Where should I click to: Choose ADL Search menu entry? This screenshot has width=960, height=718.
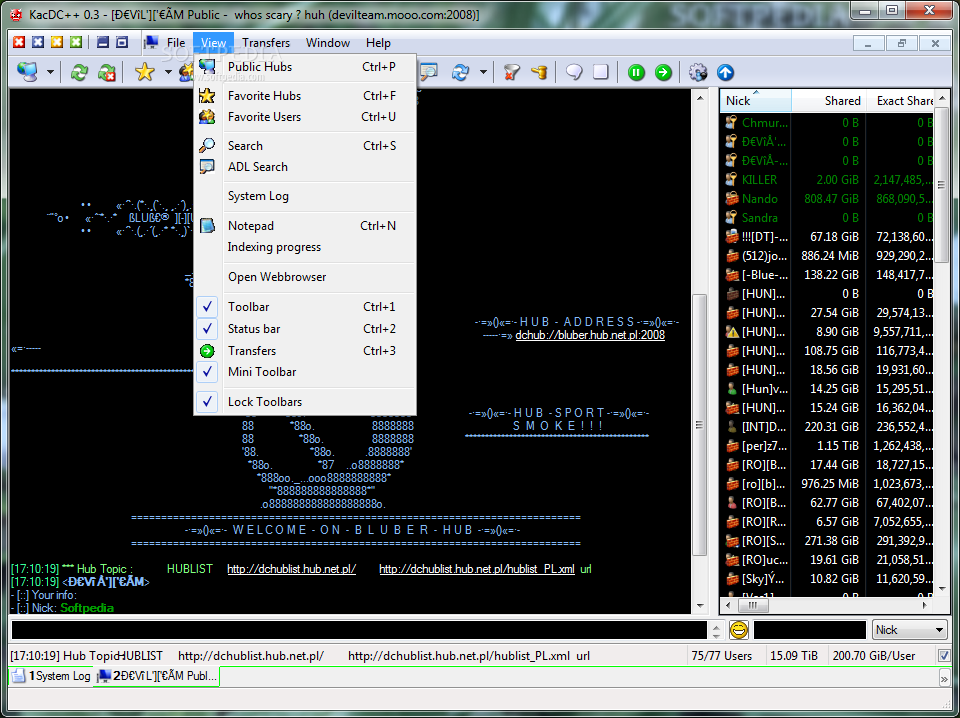point(305,166)
